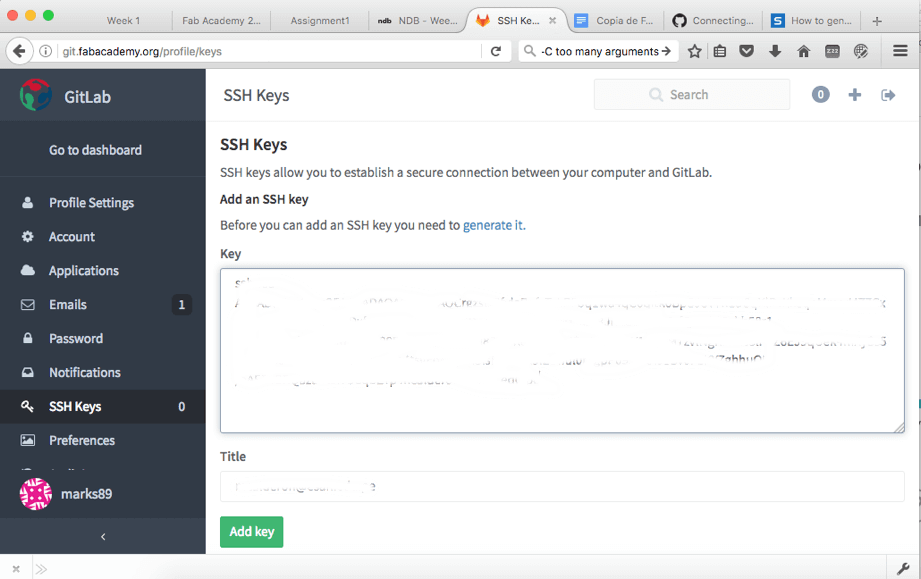Click inside the Key text area

click(x=562, y=351)
